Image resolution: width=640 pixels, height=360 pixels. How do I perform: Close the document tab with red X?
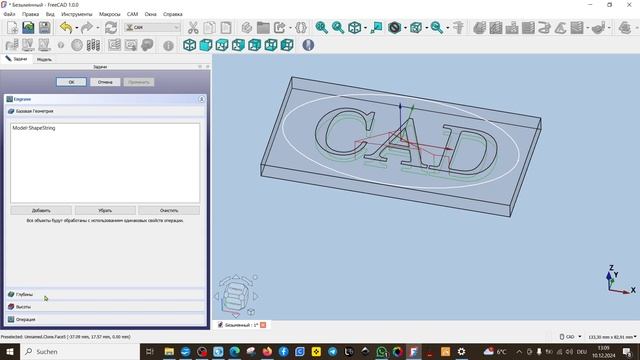263,325
